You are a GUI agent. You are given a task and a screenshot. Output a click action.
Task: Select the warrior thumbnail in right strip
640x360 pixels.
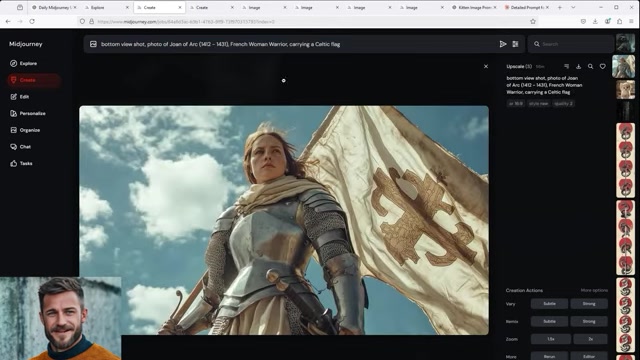click(x=623, y=66)
